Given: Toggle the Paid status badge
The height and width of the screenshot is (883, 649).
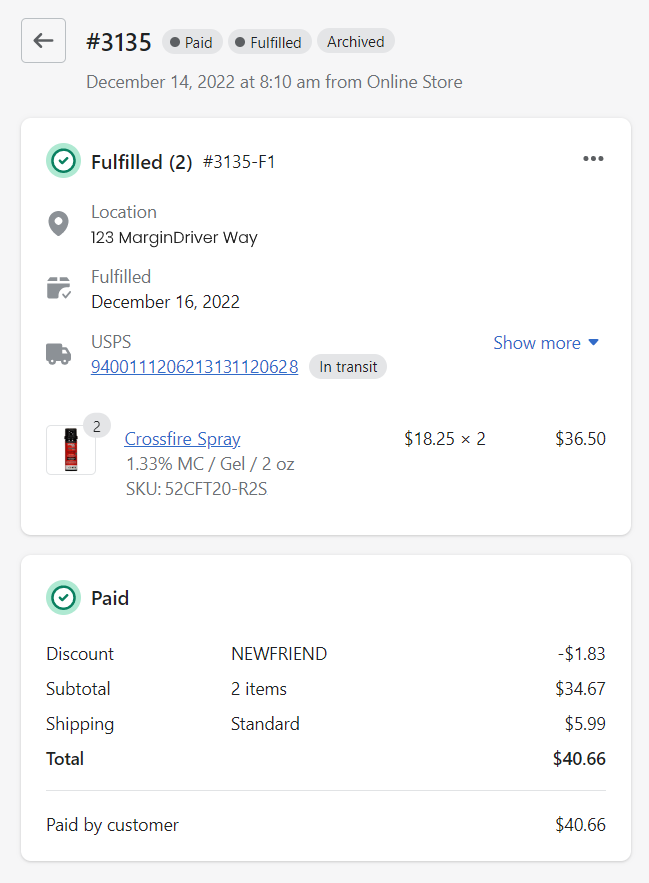Looking at the screenshot, I should point(191,42).
